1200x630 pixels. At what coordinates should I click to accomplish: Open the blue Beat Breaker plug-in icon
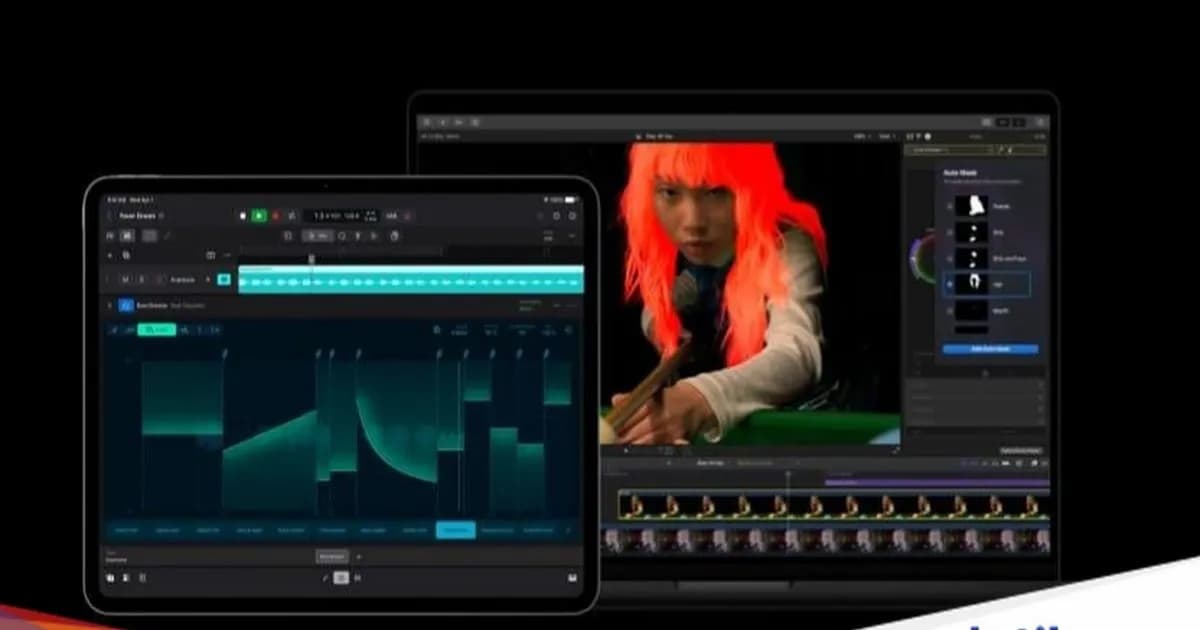coord(126,304)
